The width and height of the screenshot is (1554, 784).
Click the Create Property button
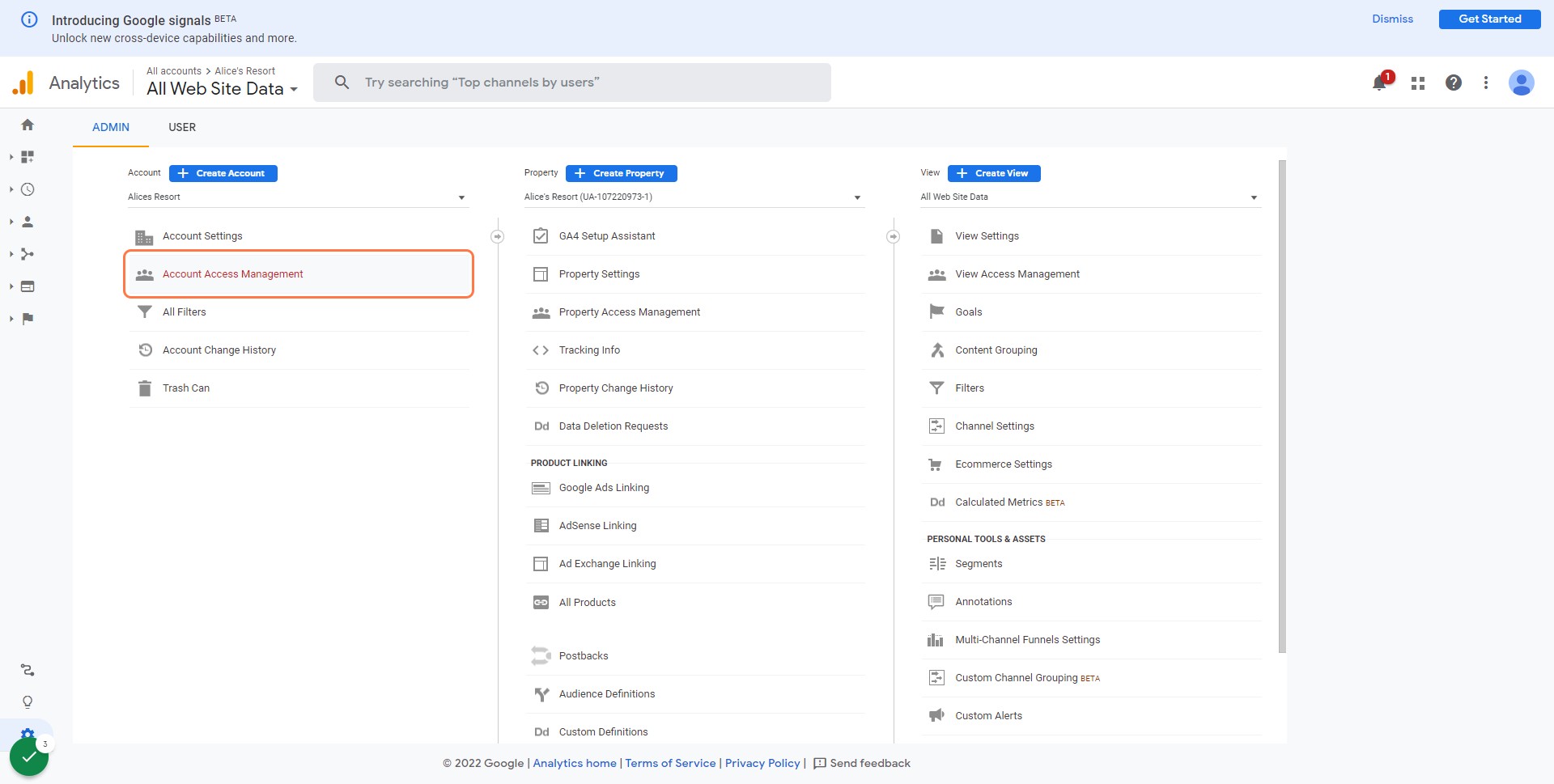pyautogui.click(x=622, y=173)
